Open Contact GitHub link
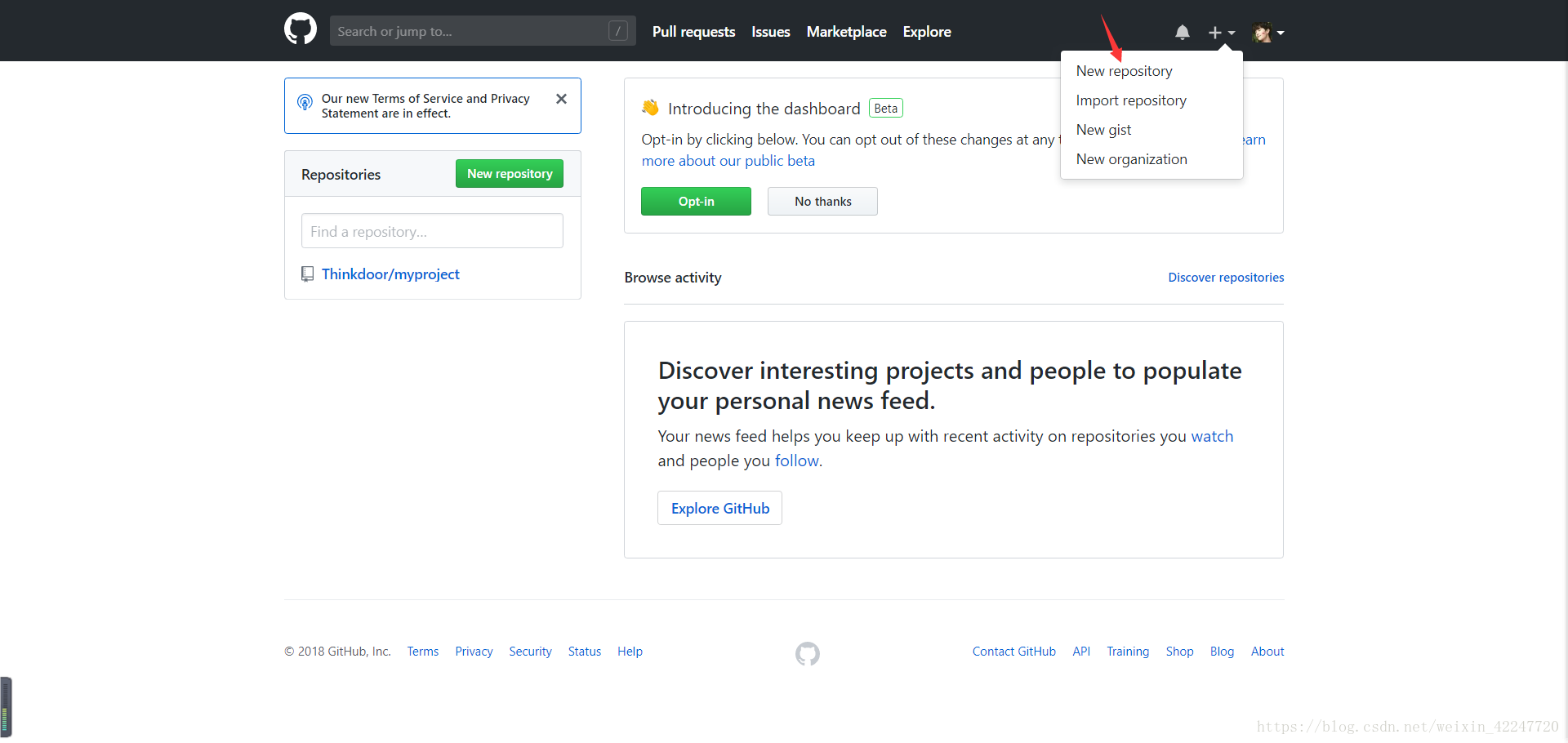 (1014, 652)
